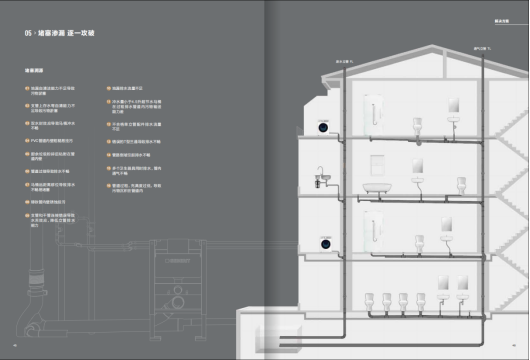Click the right roof vent pipe label
Viewport: 530px width, 360px height.
pyautogui.click(x=482, y=49)
